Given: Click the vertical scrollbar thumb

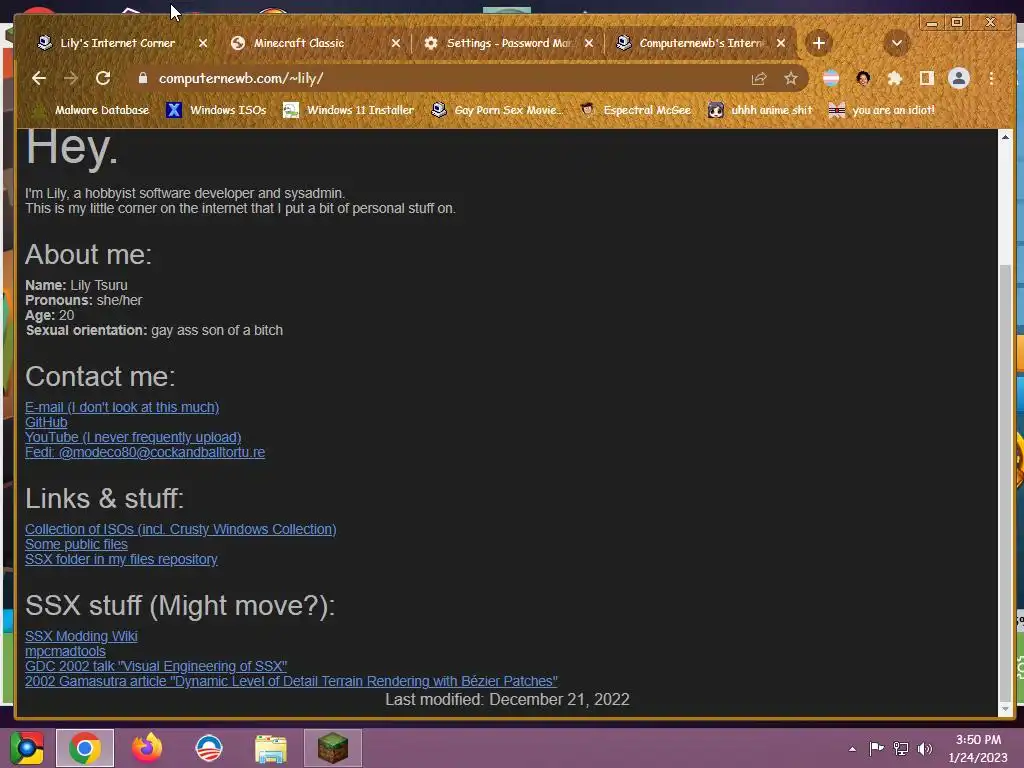Looking at the screenshot, I should (1005, 482).
